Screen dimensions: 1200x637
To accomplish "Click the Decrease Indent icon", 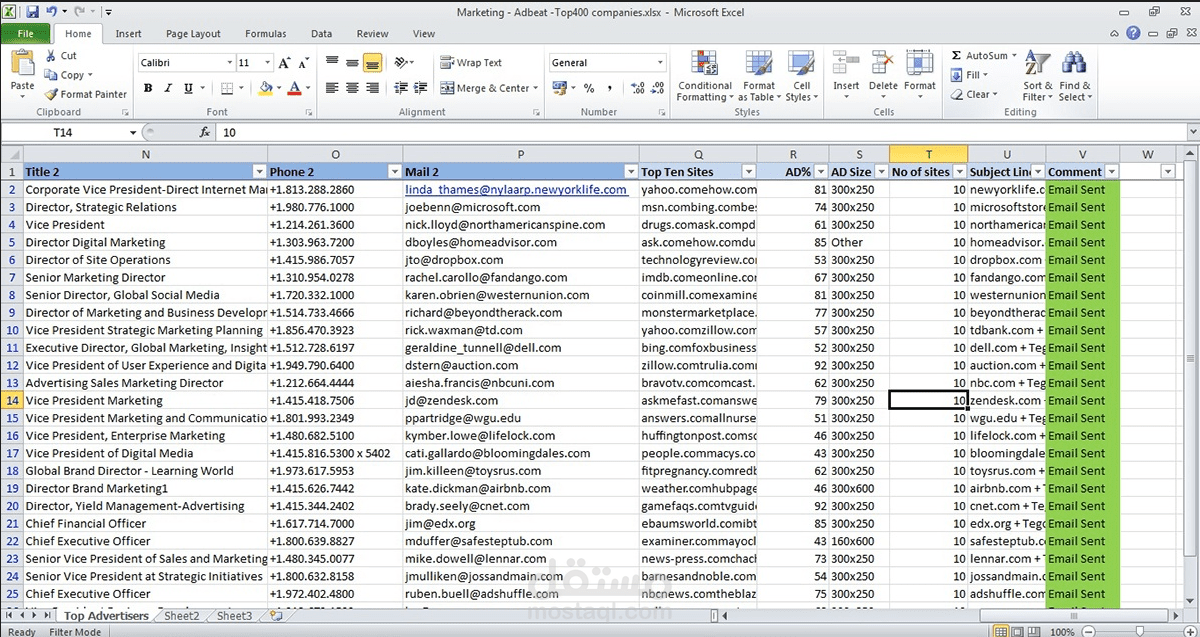I will pos(400,88).
